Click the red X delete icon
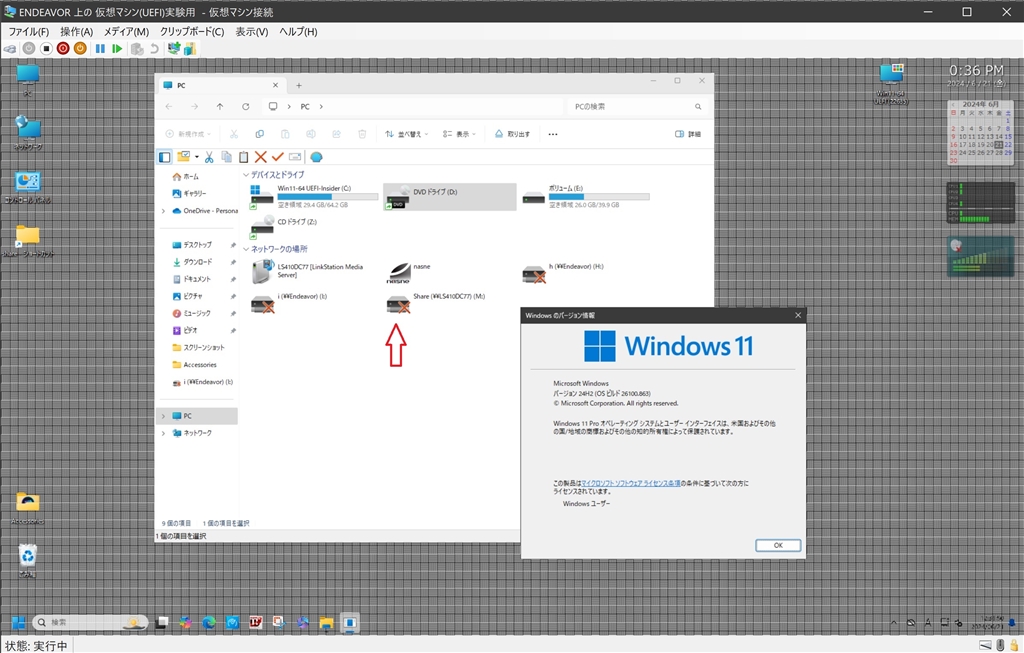The height and width of the screenshot is (653, 1024). coord(261,157)
